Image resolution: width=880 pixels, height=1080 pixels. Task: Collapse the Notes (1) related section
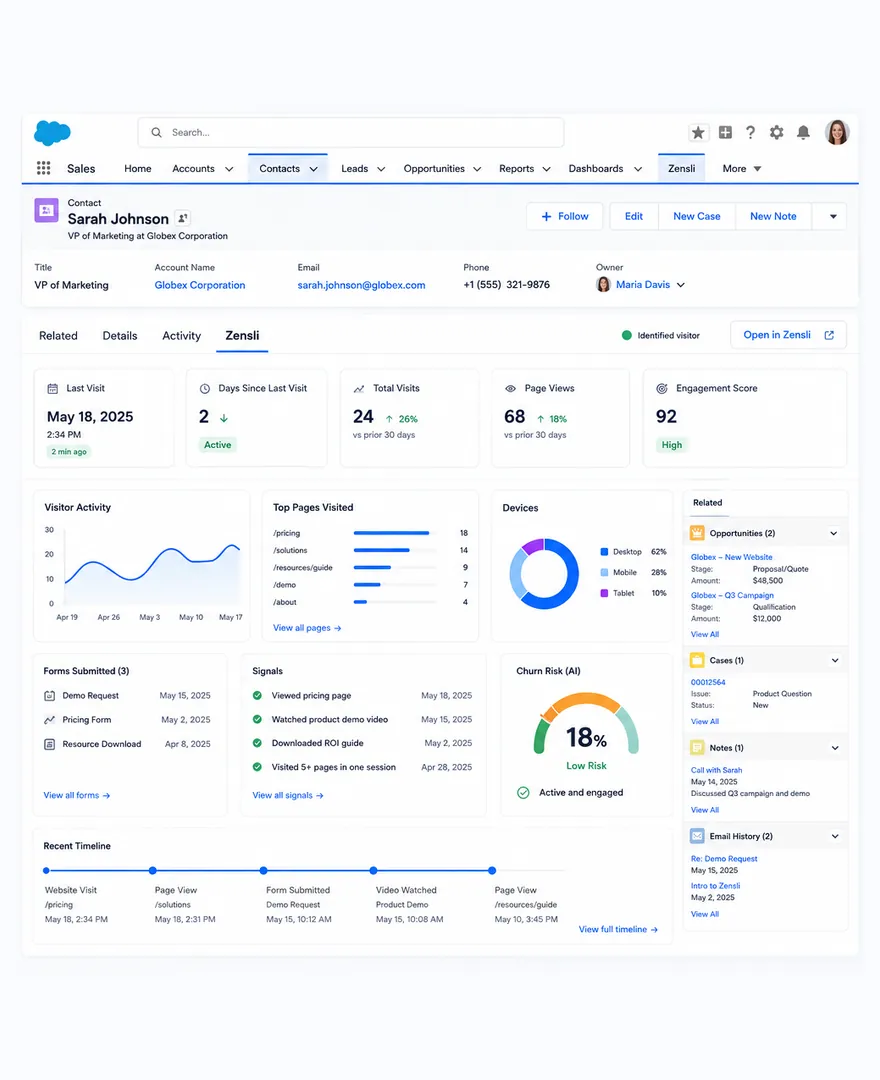(835, 748)
